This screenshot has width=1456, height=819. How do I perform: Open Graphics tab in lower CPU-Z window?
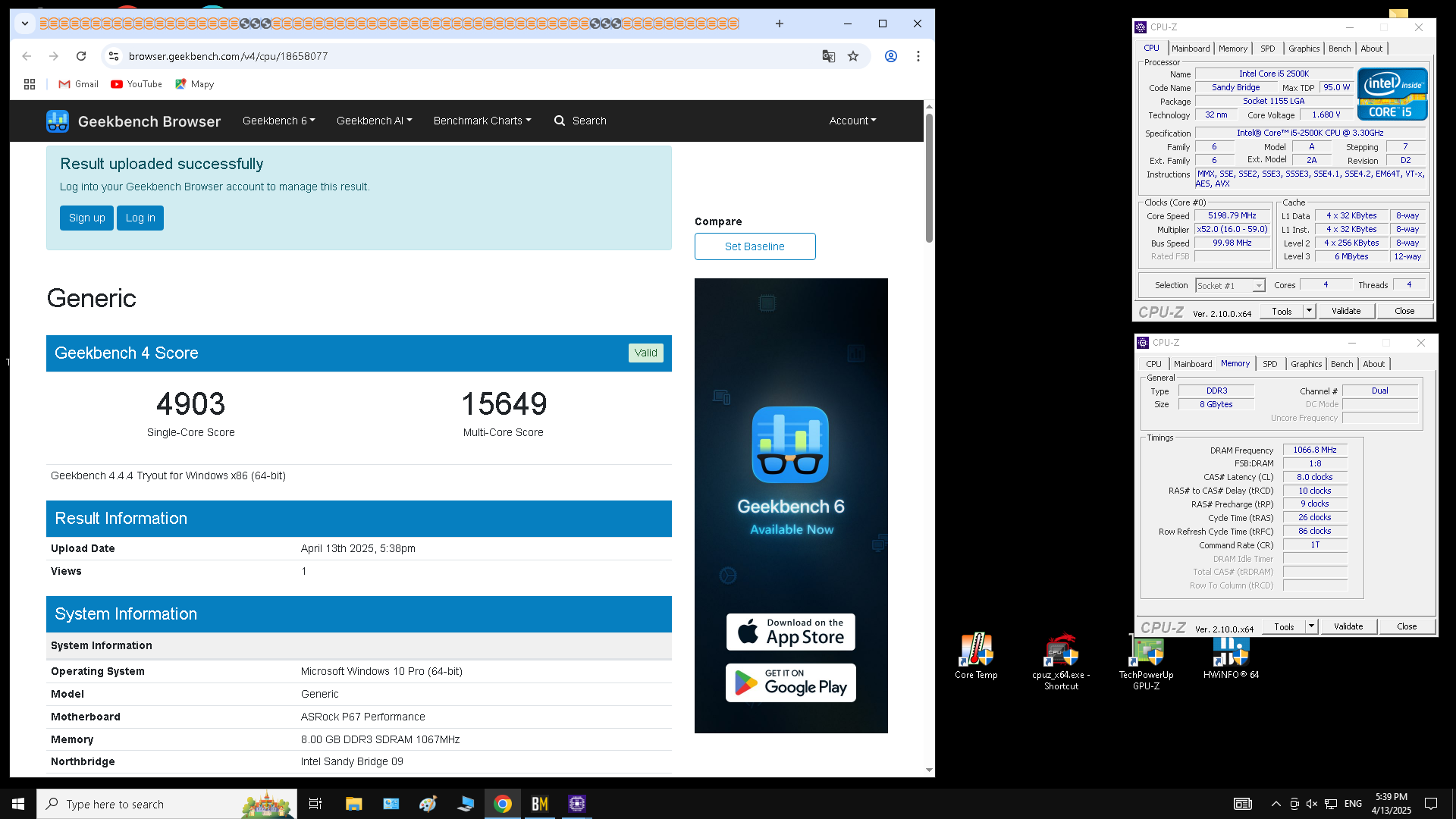pos(1307,364)
